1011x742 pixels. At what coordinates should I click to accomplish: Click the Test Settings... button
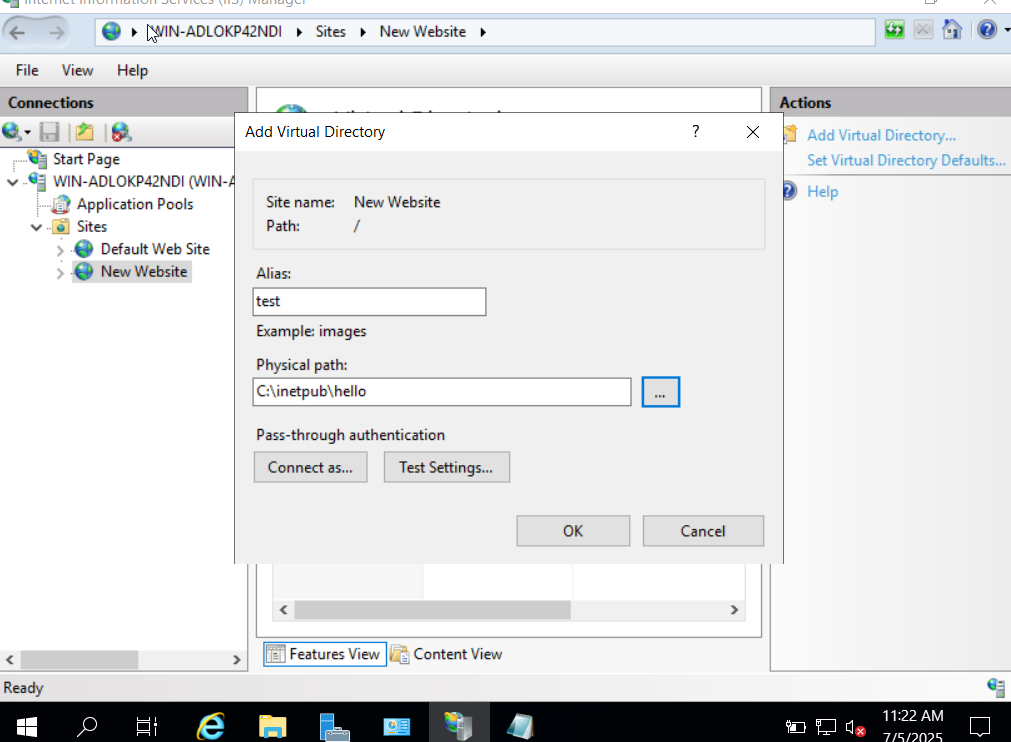[446, 467]
